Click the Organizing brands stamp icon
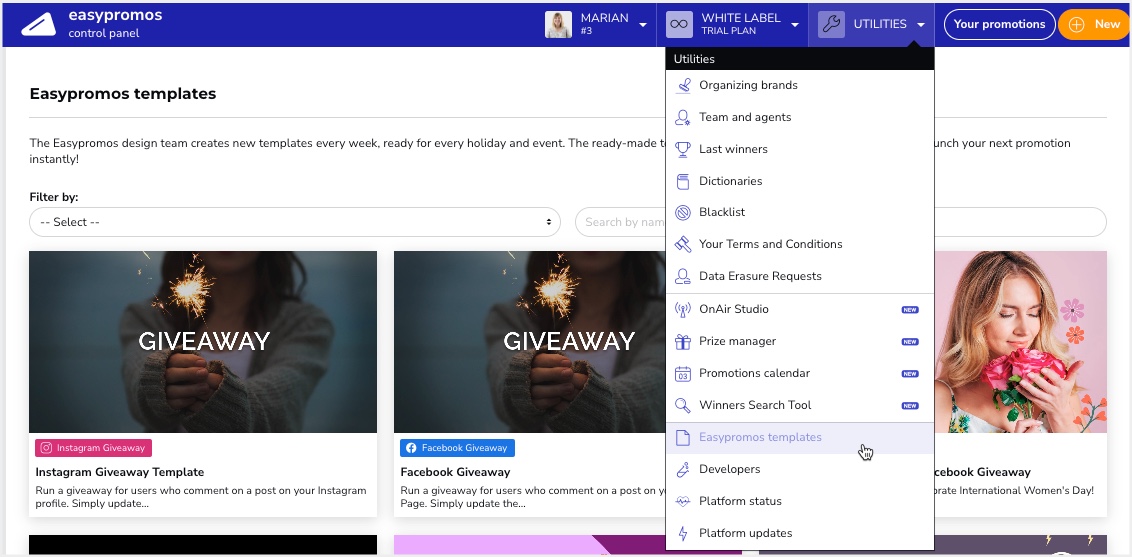Screen dimensions: 1132x557 pos(682,85)
